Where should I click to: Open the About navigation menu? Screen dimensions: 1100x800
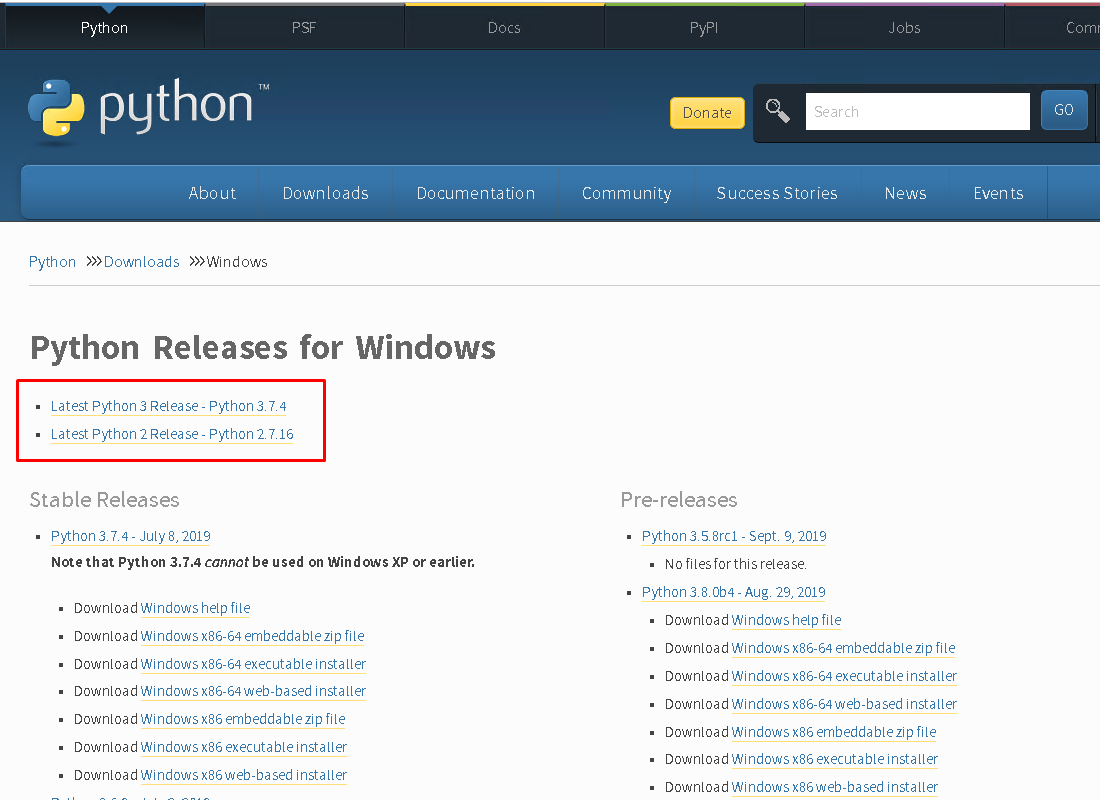(x=212, y=194)
